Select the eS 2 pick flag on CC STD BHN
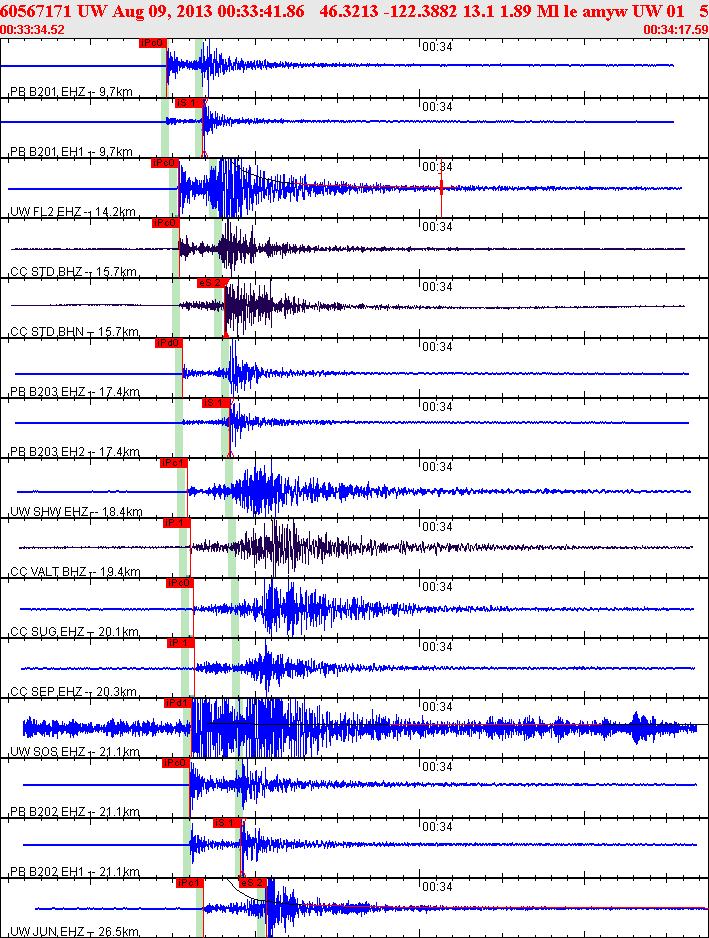 pos(211,283)
